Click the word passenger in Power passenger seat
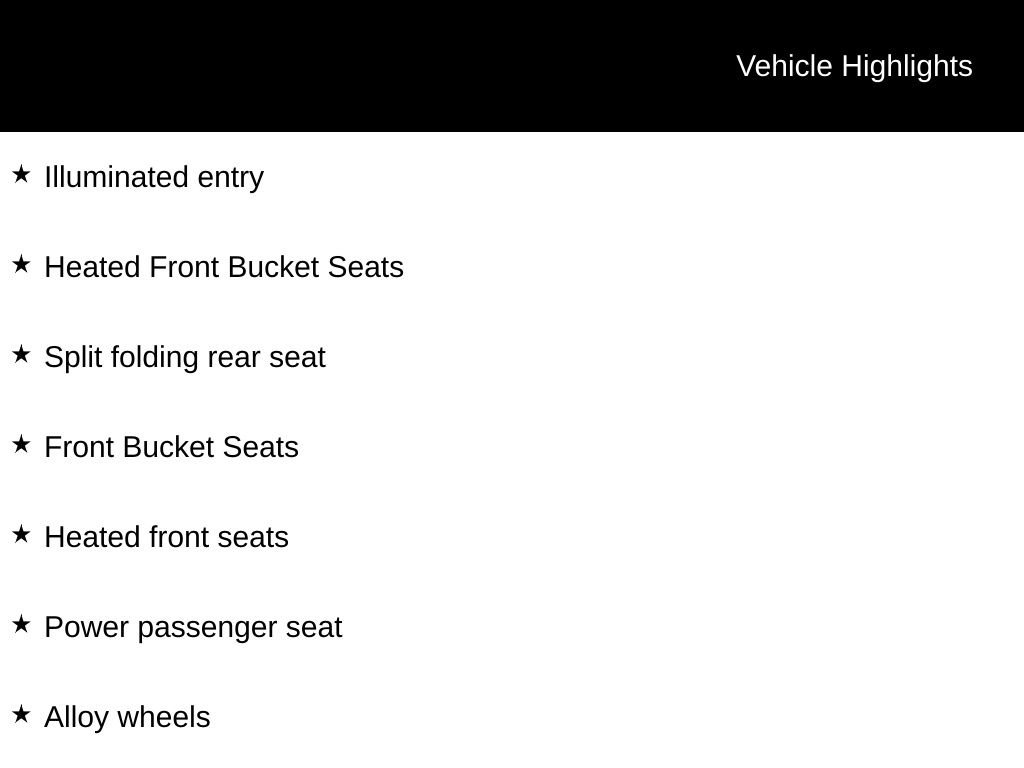Image resolution: width=1024 pixels, height=768 pixels. tap(207, 629)
